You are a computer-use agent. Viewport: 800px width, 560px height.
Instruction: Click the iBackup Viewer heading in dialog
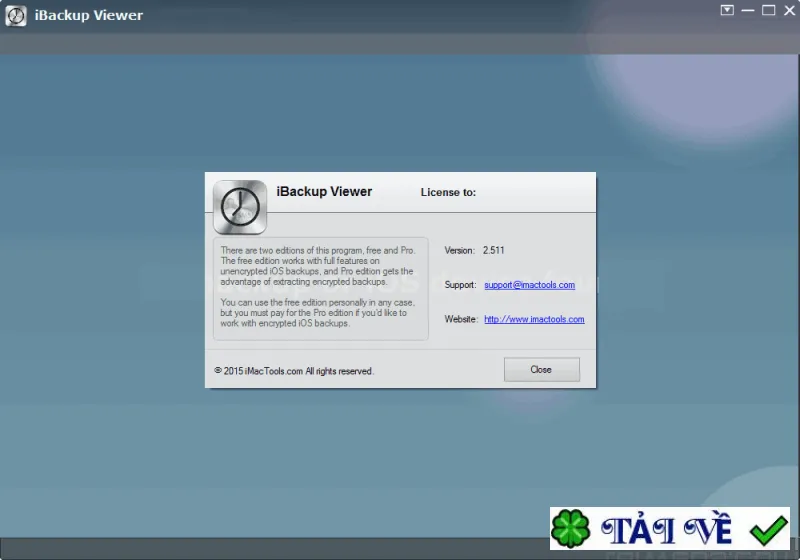click(x=324, y=192)
